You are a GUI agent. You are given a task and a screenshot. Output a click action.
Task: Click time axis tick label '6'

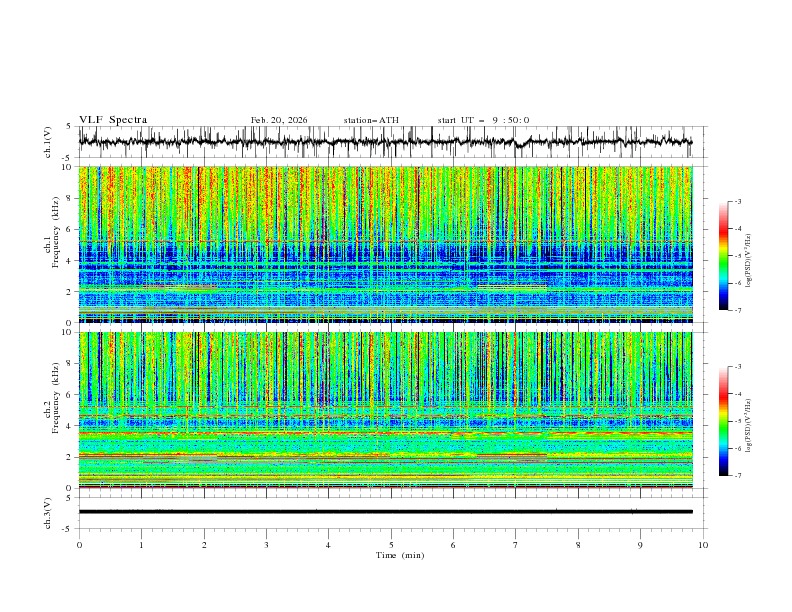point(453,545)
